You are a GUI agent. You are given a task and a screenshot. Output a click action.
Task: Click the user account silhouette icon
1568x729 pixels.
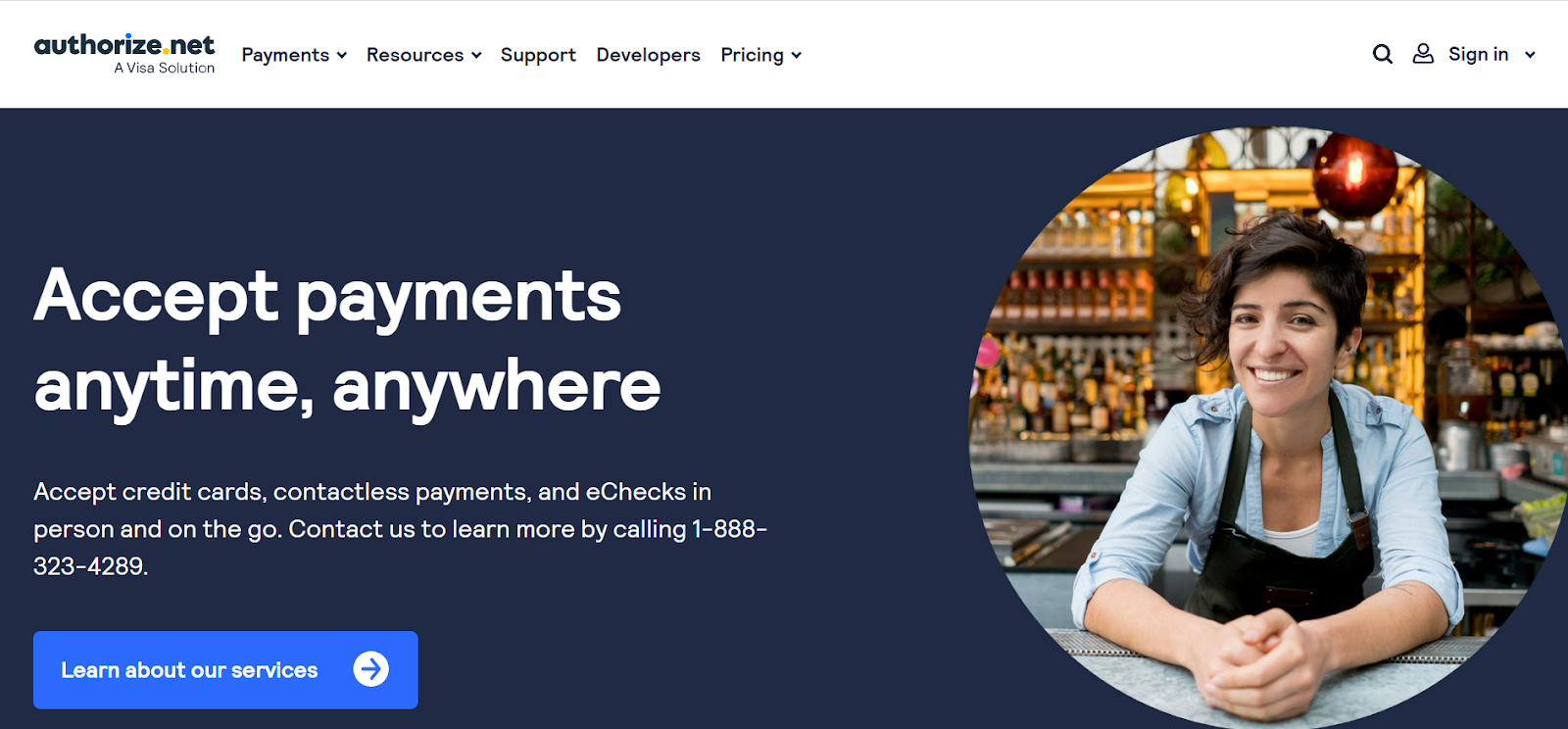1423,54
